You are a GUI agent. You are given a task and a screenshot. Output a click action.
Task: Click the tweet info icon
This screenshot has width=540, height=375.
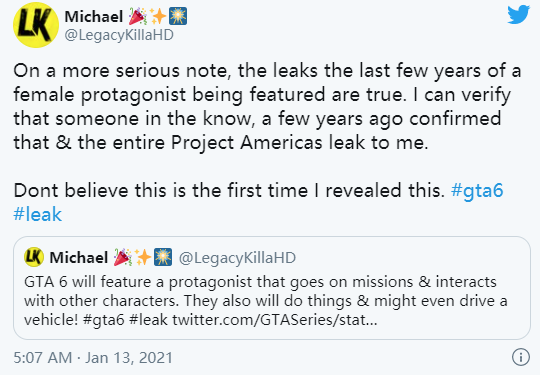pos(520,357)
